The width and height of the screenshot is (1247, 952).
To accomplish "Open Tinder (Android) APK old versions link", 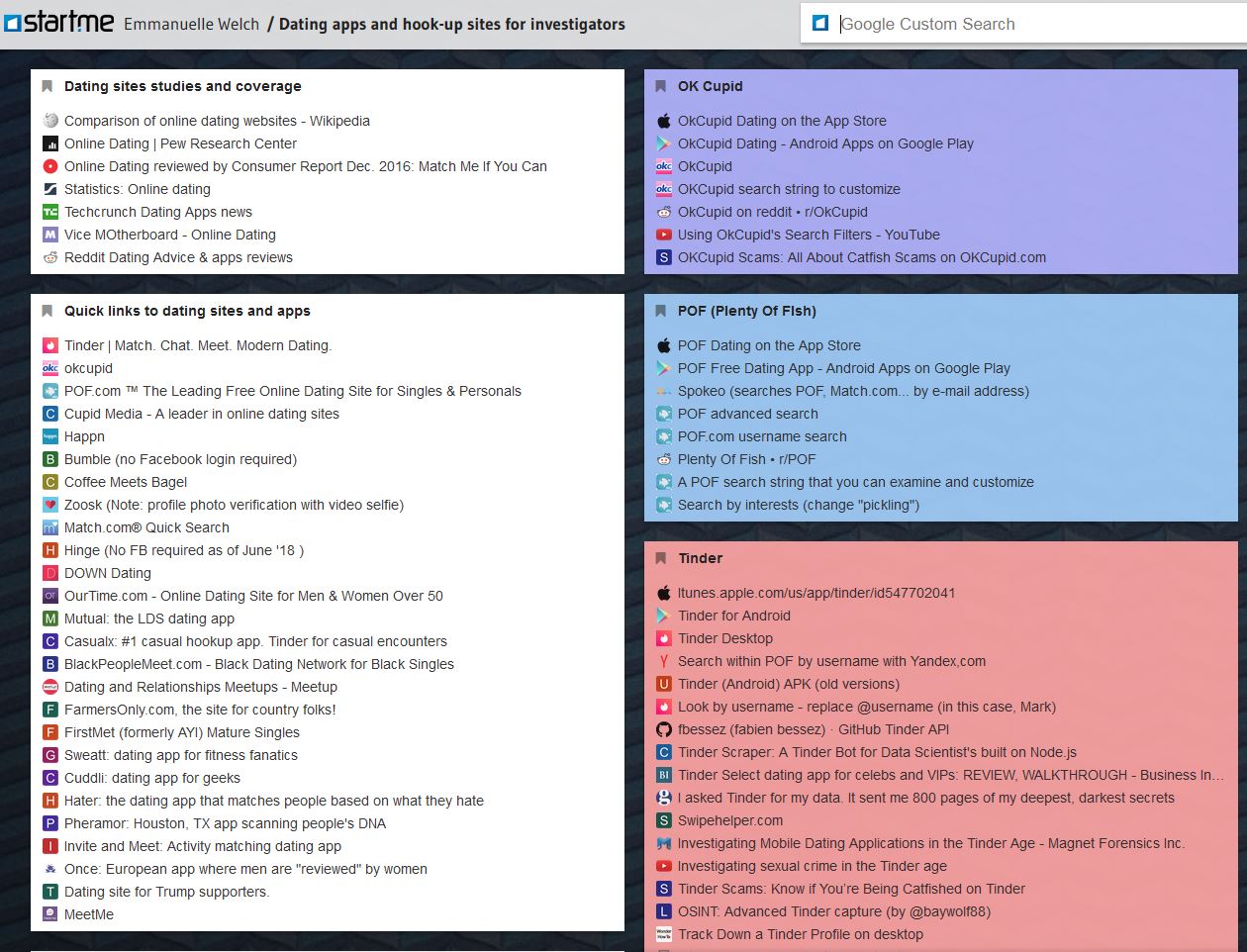I will [789, 684].
